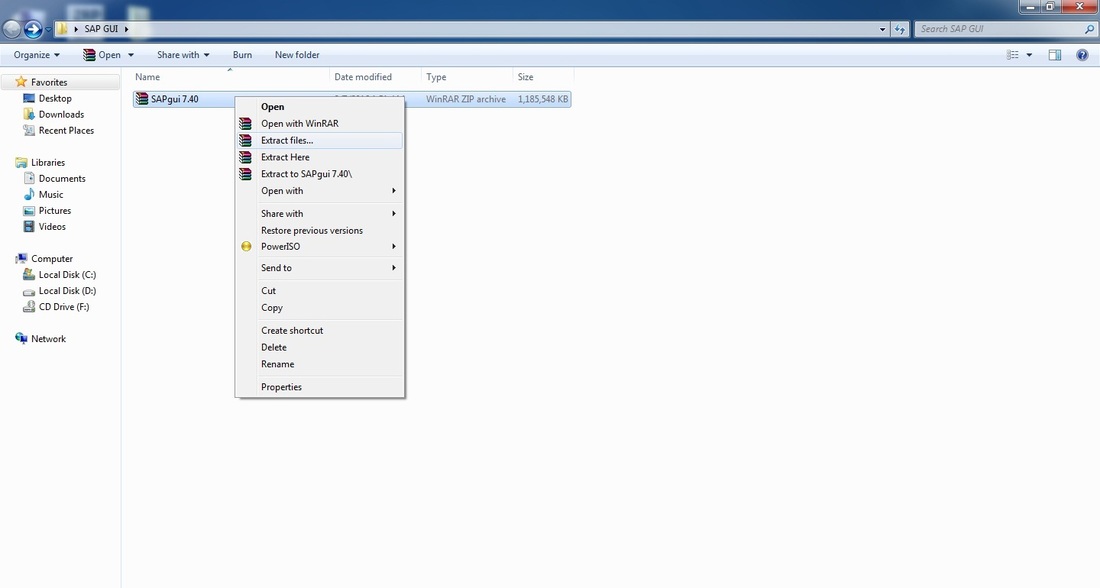This screenshot has width=1100, height=588.
Task: Click the Help question mark icon
Action: (x=1082, y=55)
